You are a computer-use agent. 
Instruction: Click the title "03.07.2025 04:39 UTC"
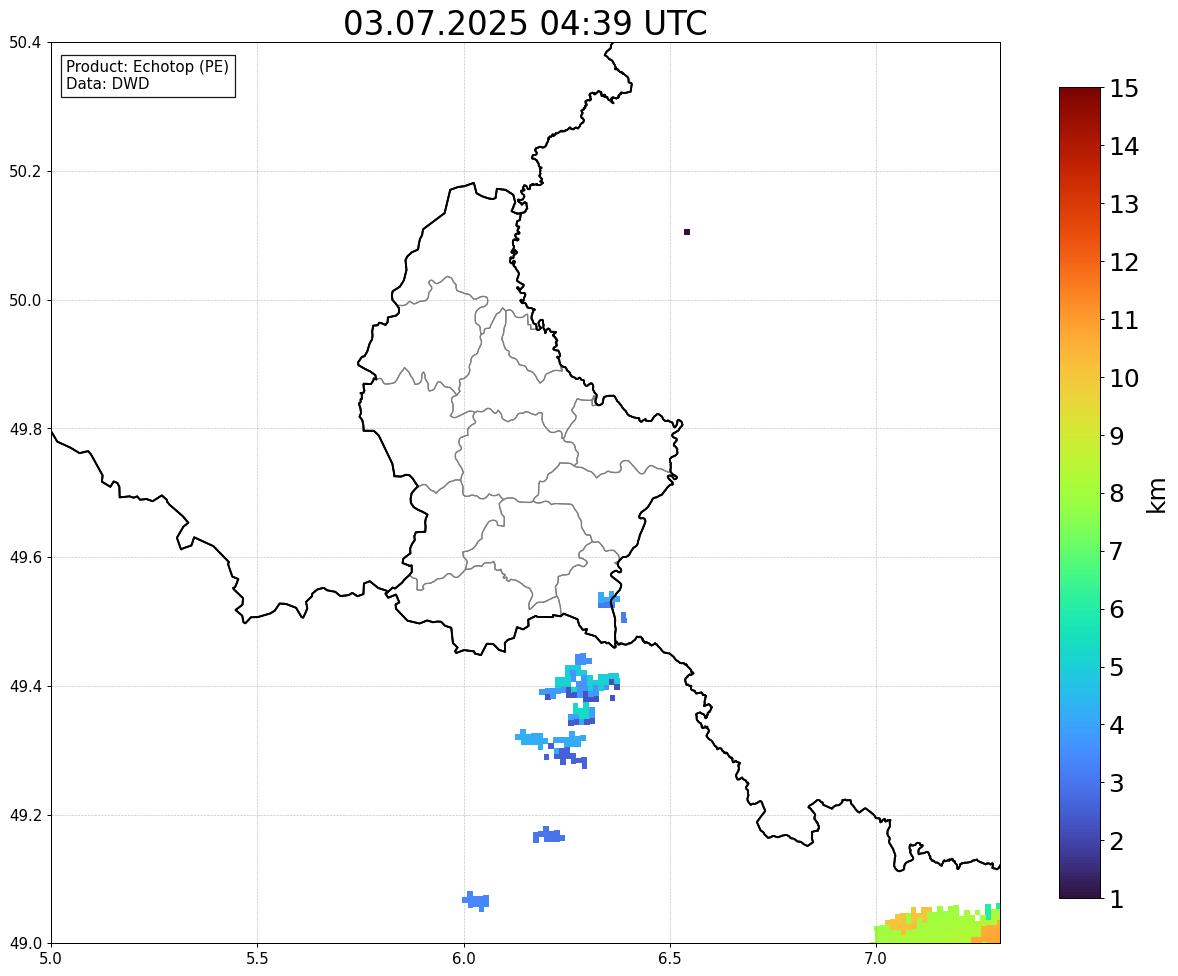pyautogui.click(x=525, y=23)
